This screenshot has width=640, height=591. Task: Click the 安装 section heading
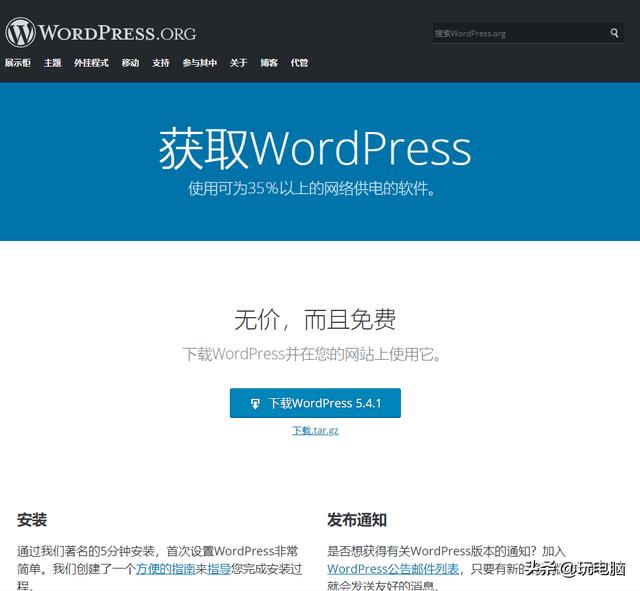32,520
